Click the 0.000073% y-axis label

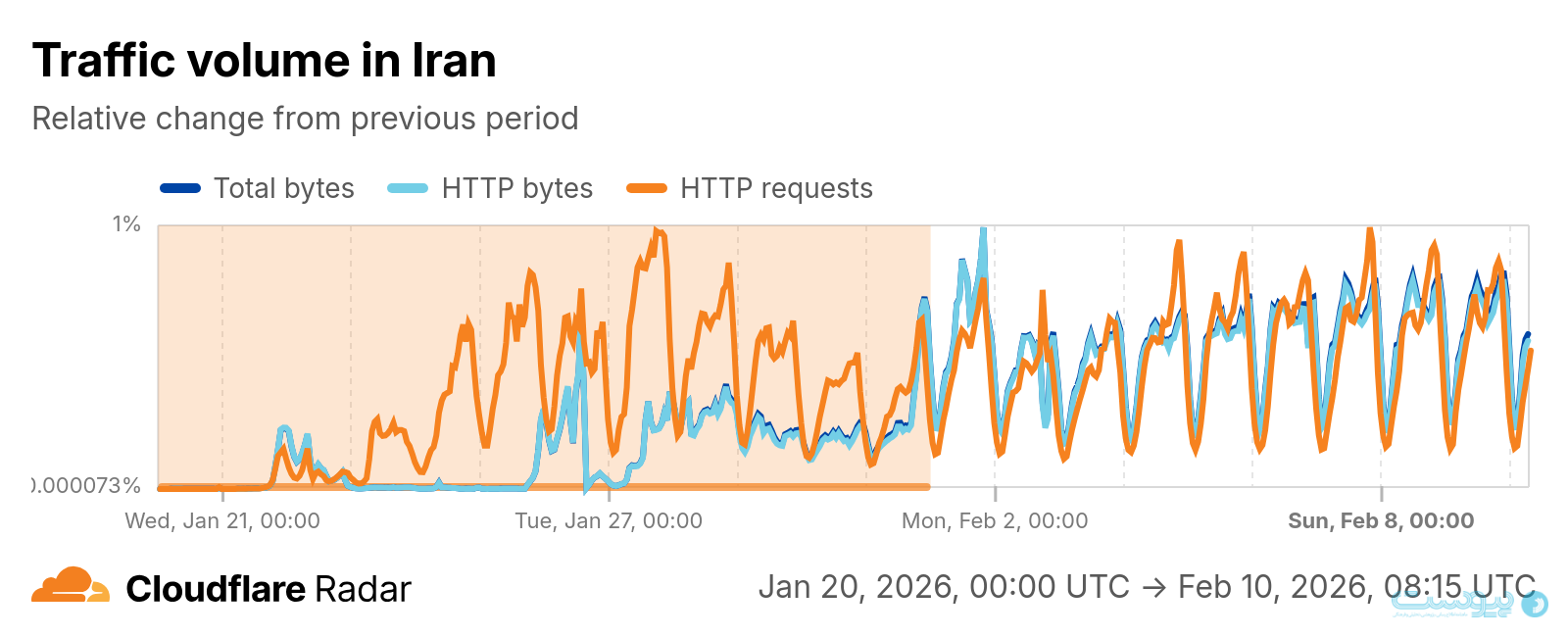tap(88, 485)
